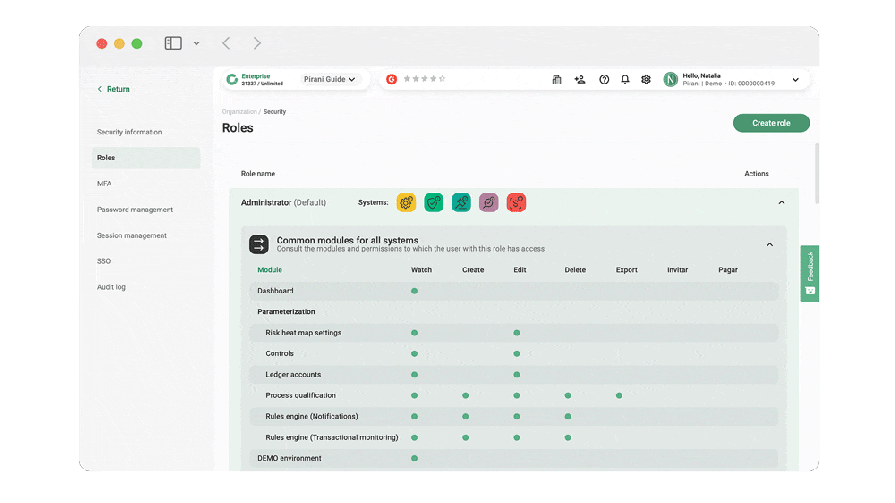
Task: Click the red system icon in Administrator row
Action: (516, 203)
